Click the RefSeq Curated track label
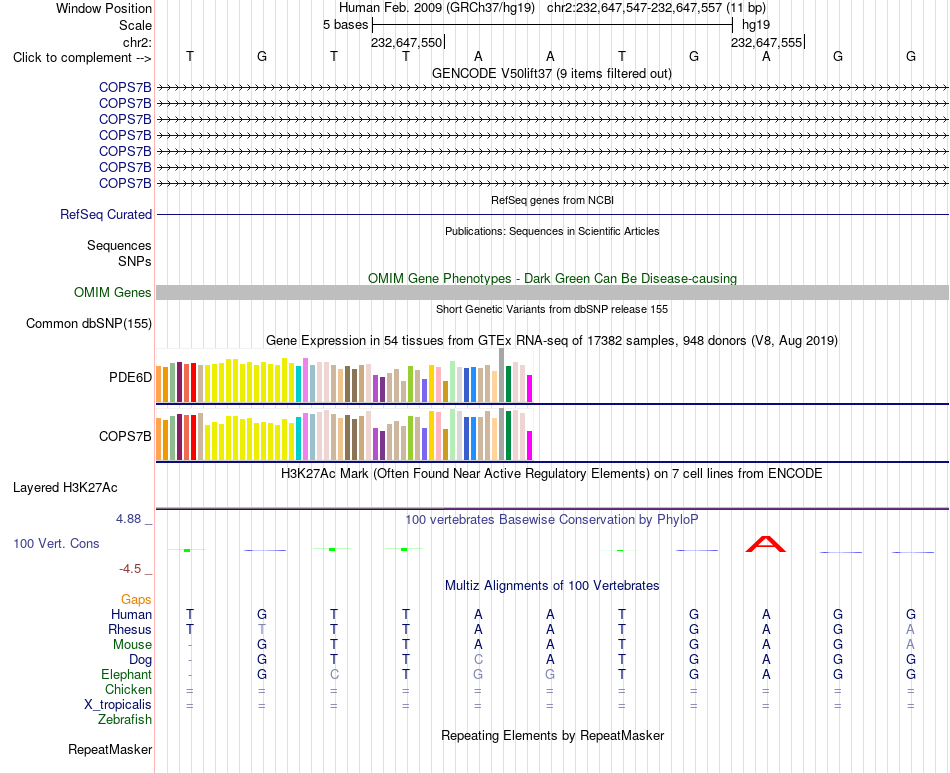This screenshot has width=950, height=773. (x=106, y=214)
